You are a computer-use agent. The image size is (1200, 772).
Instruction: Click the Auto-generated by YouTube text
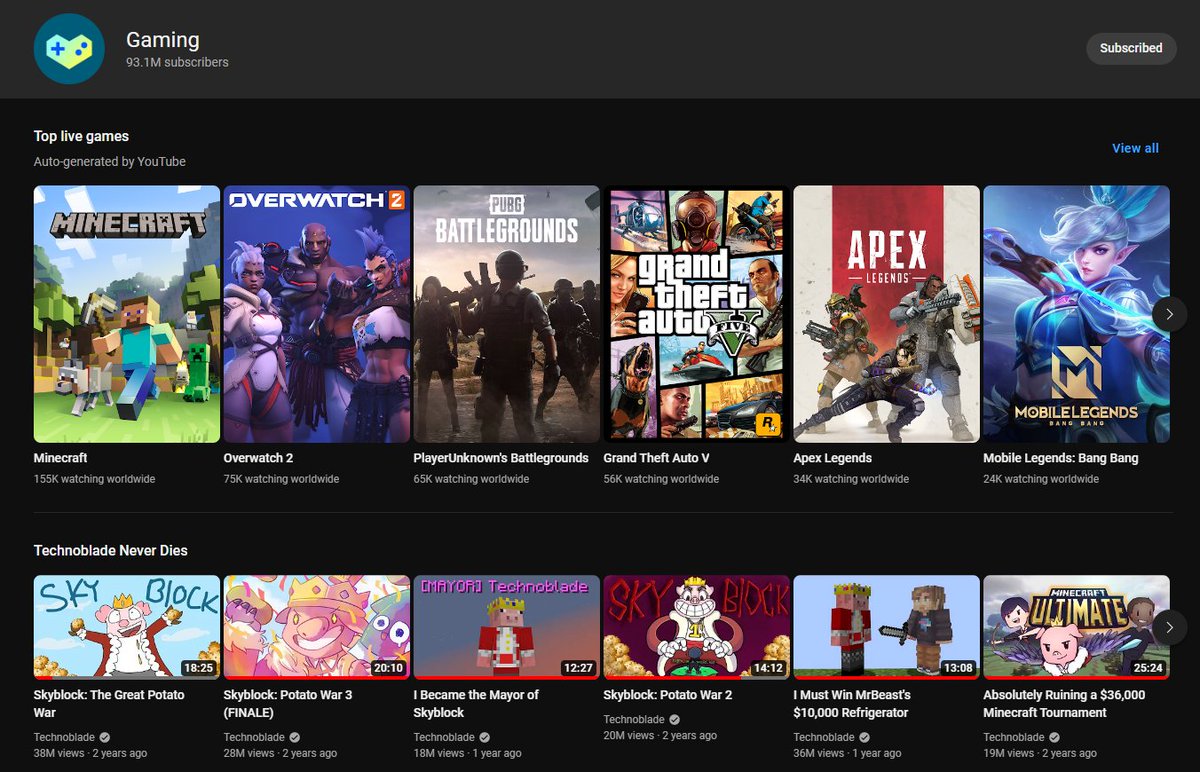(110, 161)
